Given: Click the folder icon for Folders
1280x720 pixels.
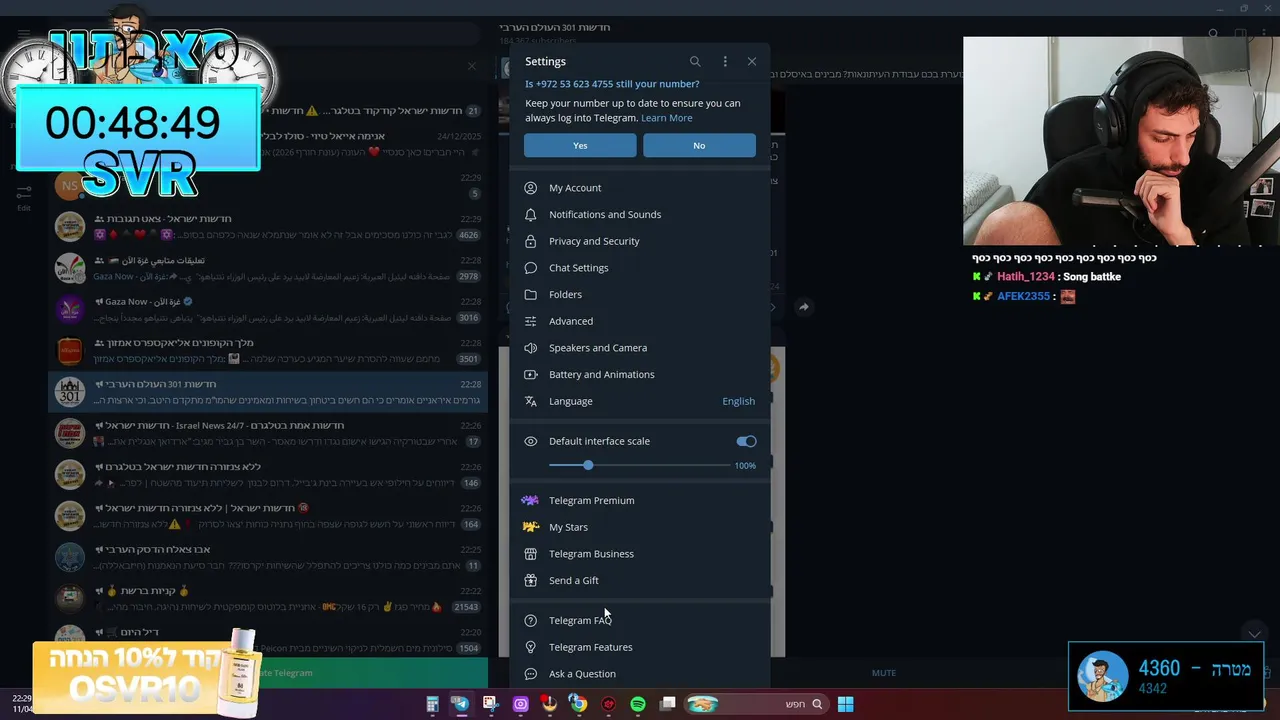Looking at the screenshot, I should [x=530, y=294].
